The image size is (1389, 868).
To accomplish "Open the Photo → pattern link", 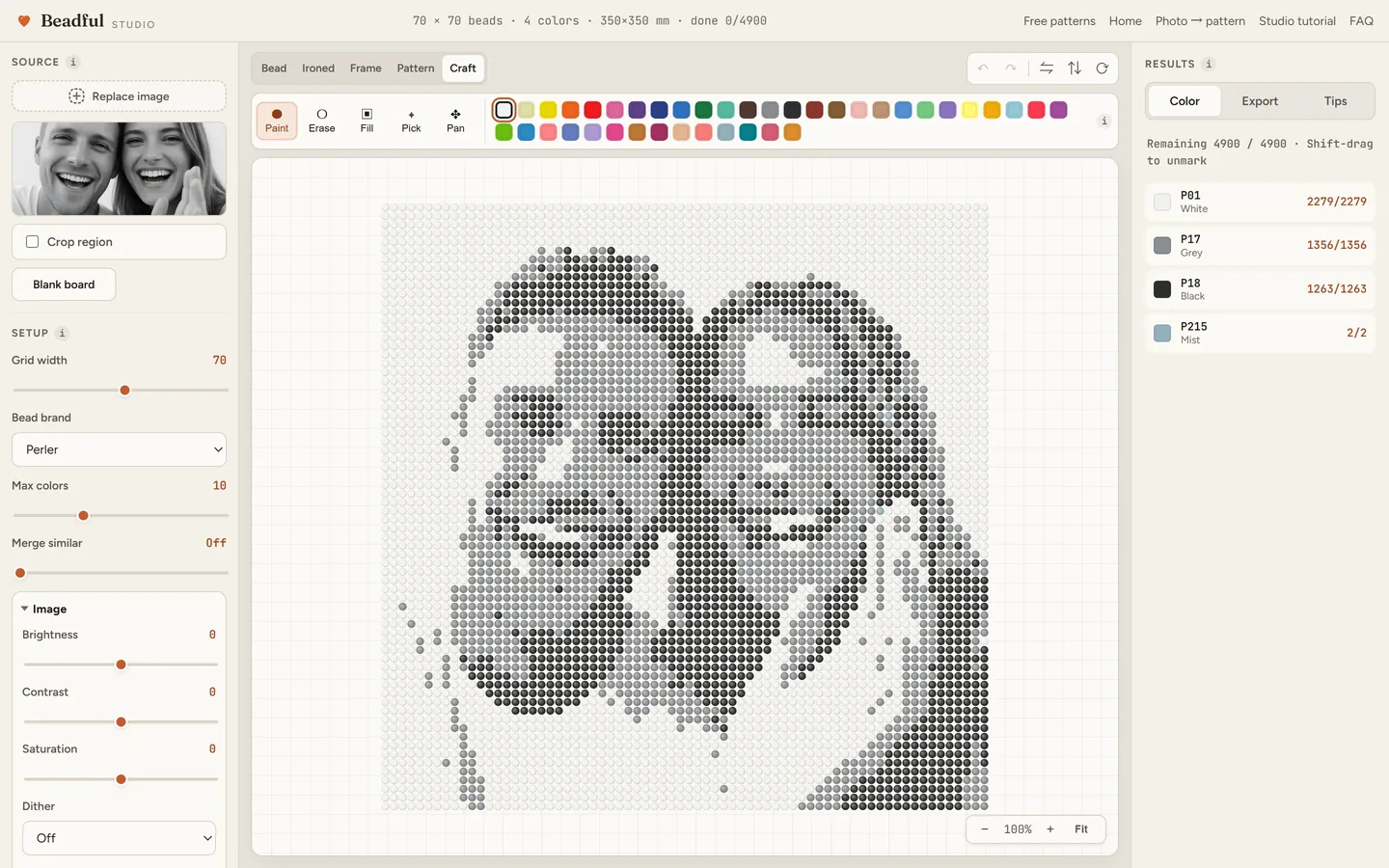I will pos(1200,21).
